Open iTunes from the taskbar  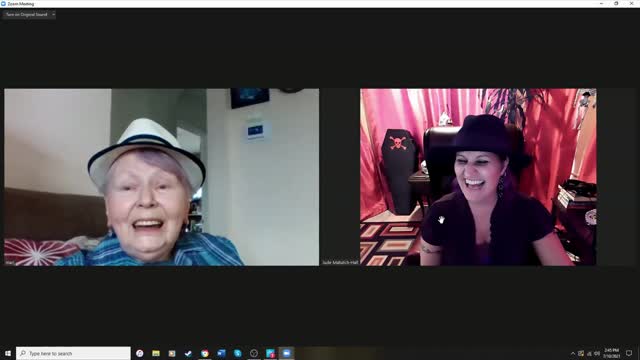click(x=140, y=353)
